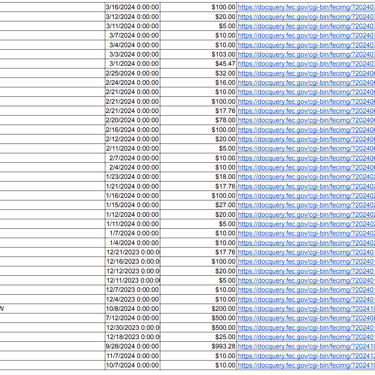Viewport: 375px width, 375px height.
Task: Open the FEC link beside the $45.47 amount
Action: [x=306, y=63]
